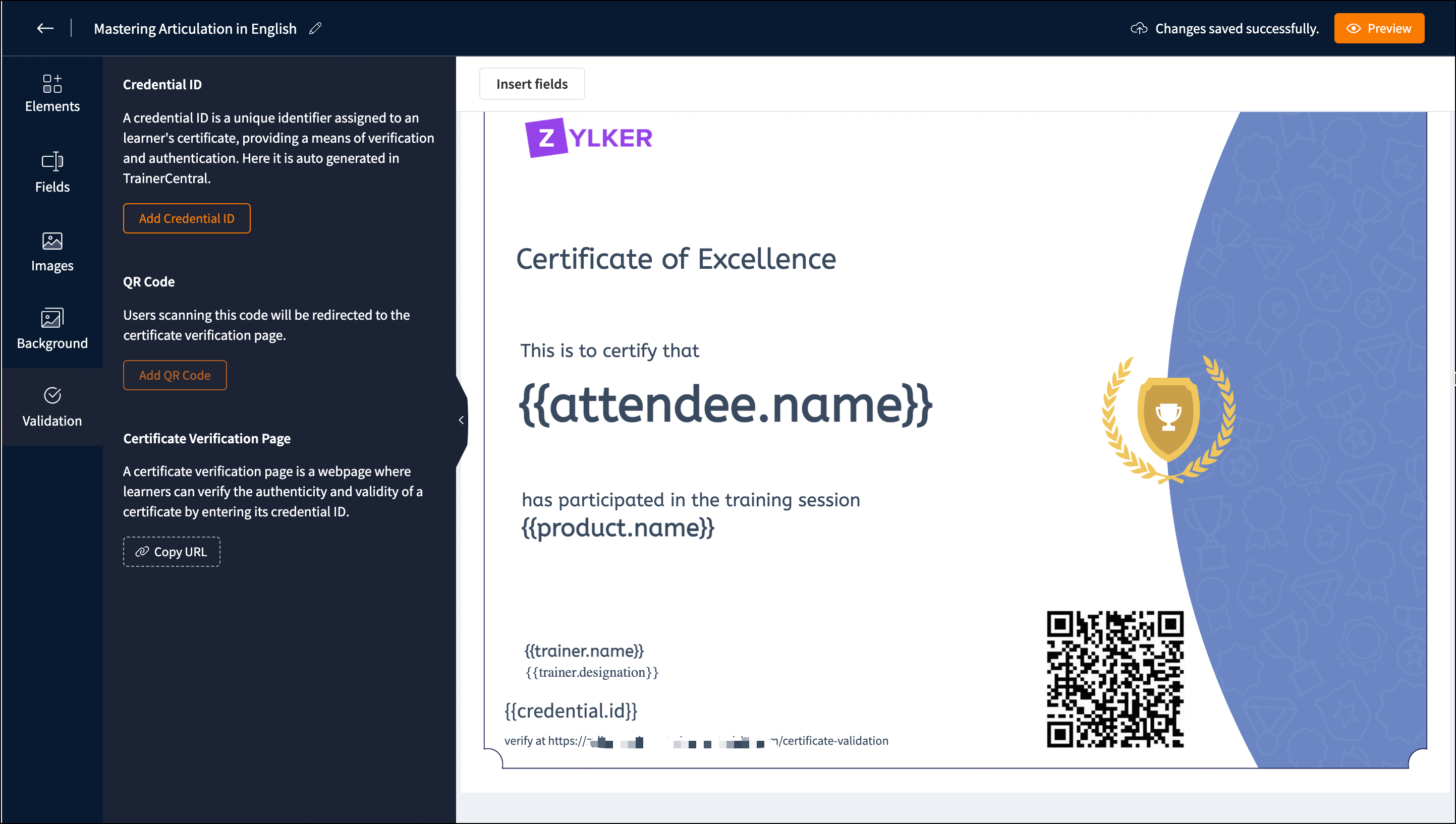Open the Insert fields menu
1456x824 pixels.
coord(532,84)
